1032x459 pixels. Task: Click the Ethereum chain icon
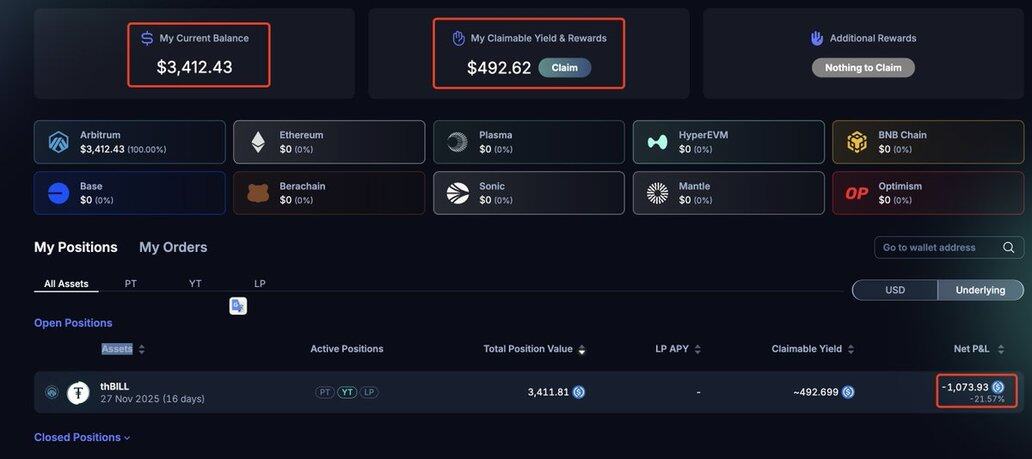click(x=258, y=142)
